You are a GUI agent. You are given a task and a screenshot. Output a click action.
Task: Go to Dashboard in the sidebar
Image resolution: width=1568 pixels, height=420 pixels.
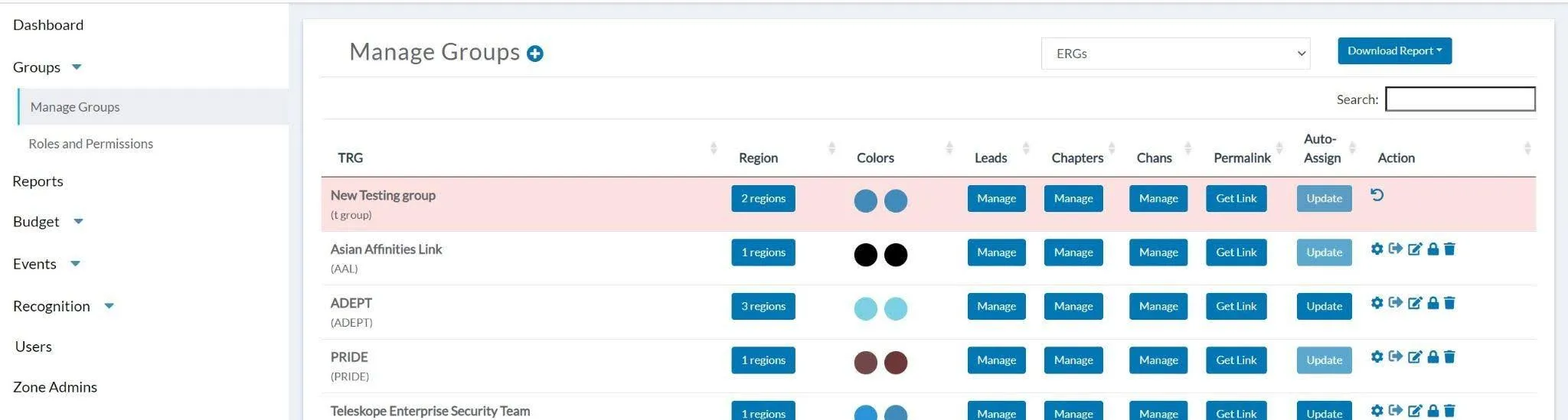pyautogui.click(x=48, y=25)
